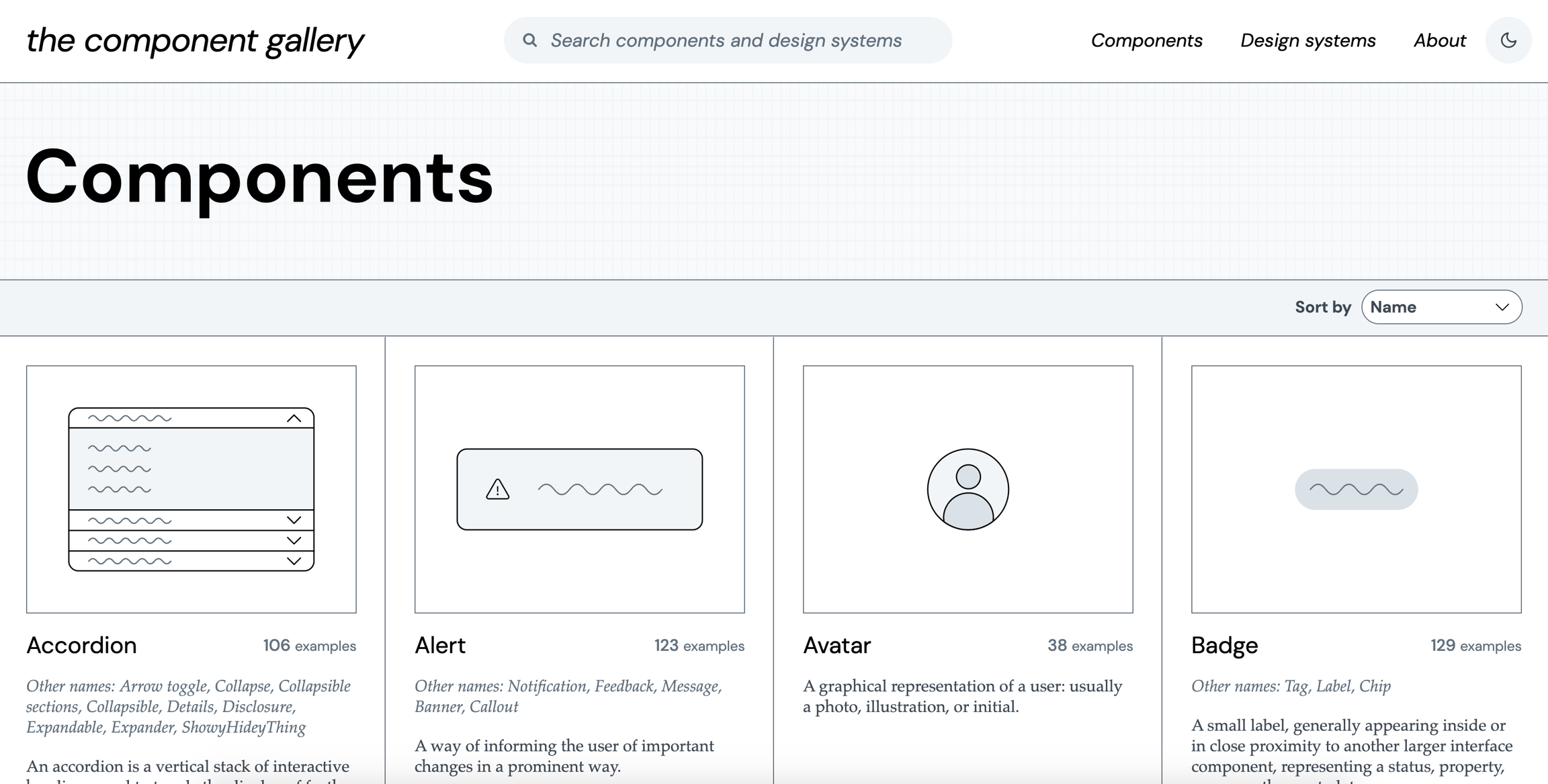Toggle dark mode with the moon icon
This screenshot has width=1548, height=784.
tap(1508, 40)
